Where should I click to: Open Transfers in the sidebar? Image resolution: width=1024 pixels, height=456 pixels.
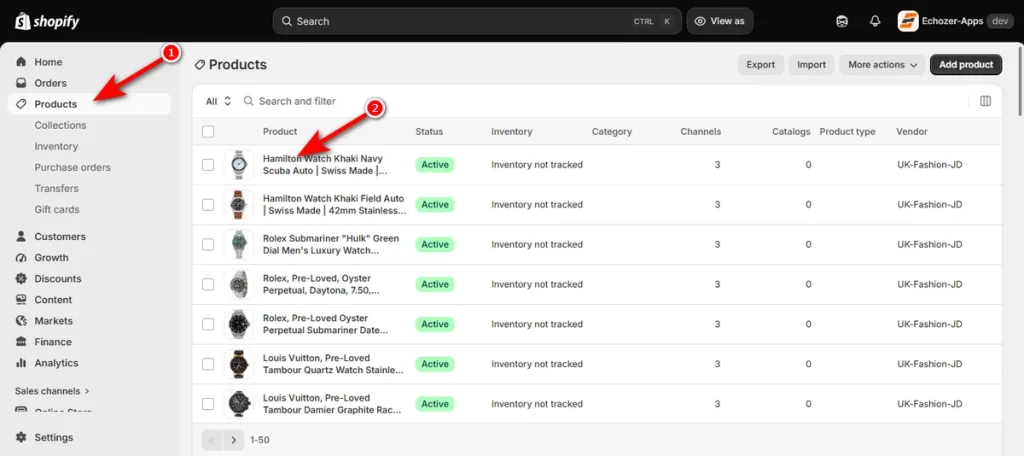tap(56, 188)
